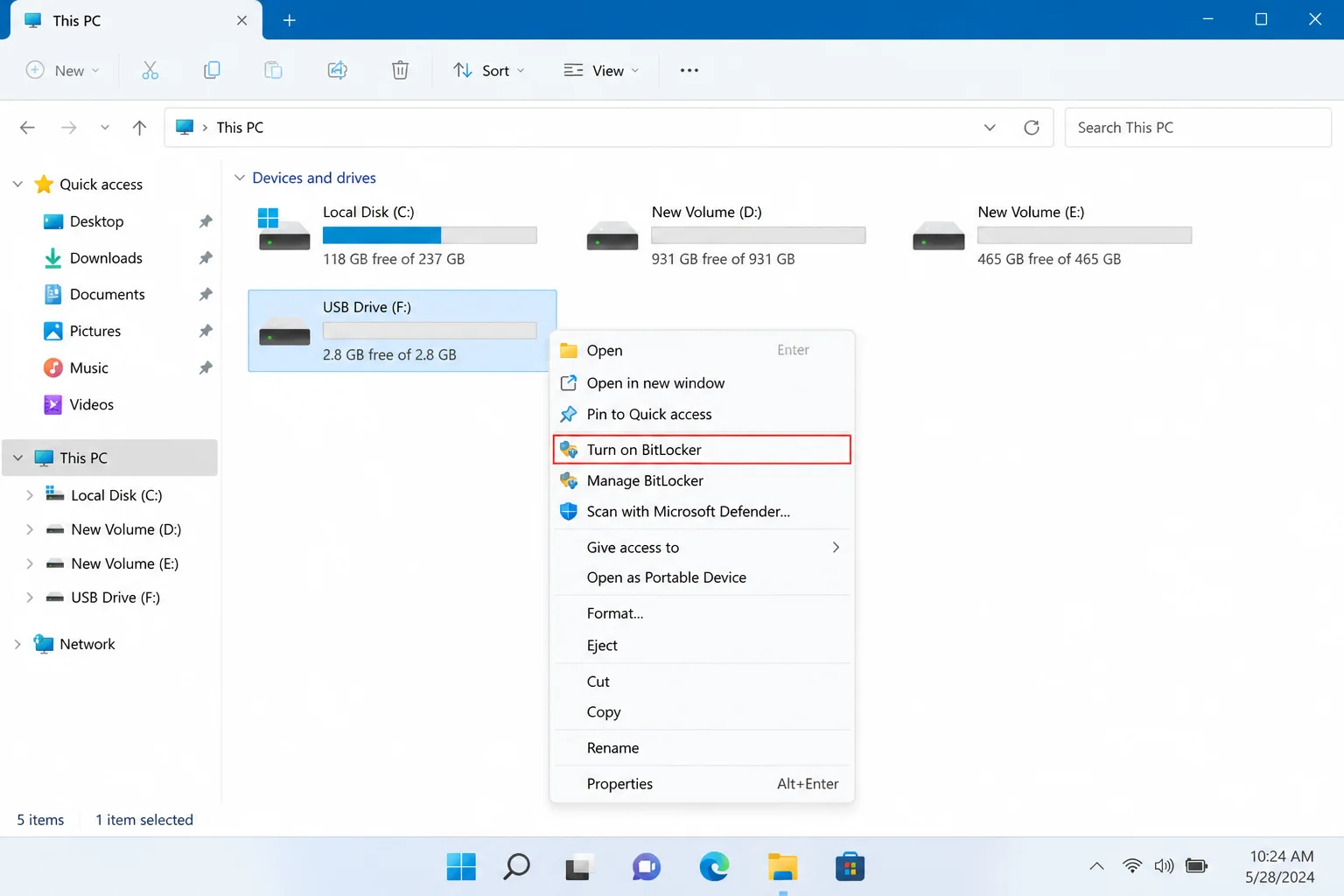Click the Share icon in toolbar
This screenshot has height=896, width=1344.
click(338, 70)
